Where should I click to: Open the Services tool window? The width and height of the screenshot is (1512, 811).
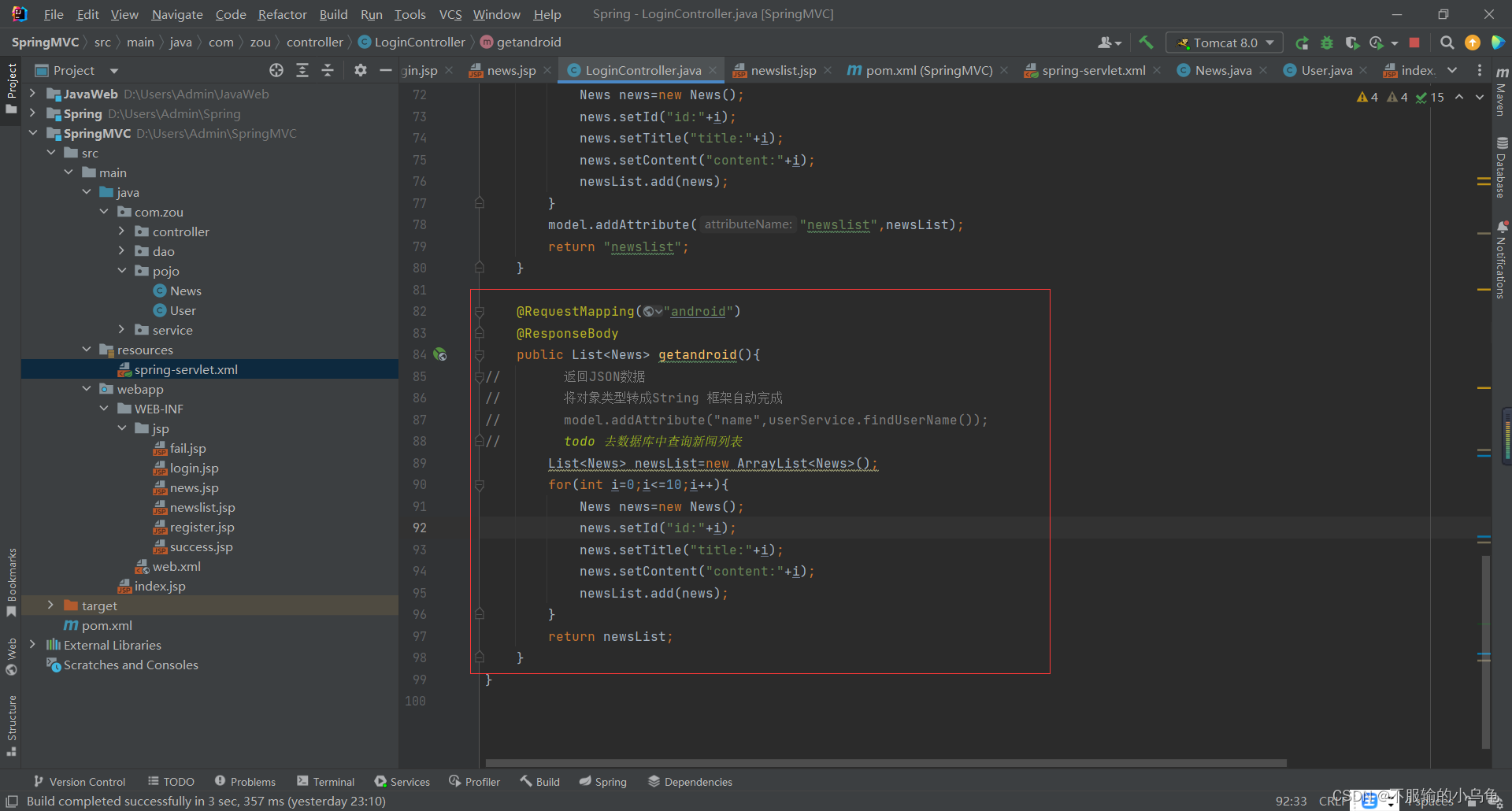[402, 782]
